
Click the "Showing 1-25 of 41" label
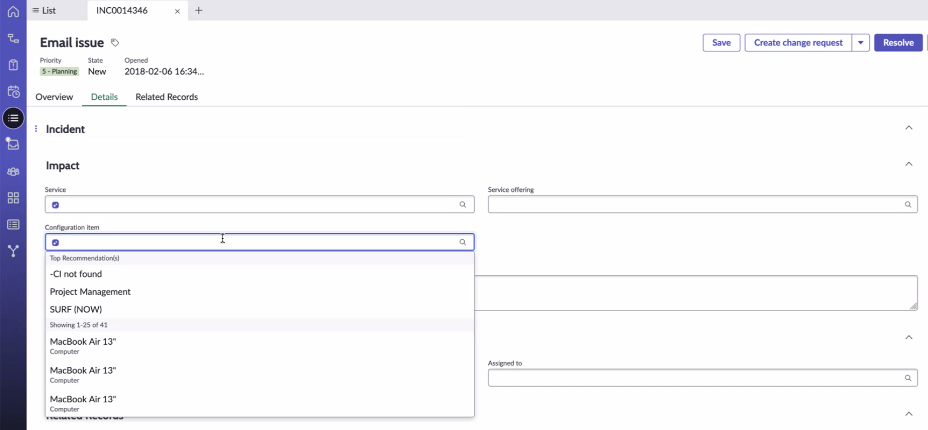(79, 325)
